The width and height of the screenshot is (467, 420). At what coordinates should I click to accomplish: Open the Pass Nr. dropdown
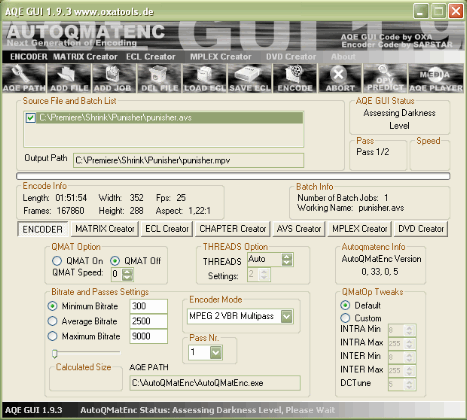[216, 352]
